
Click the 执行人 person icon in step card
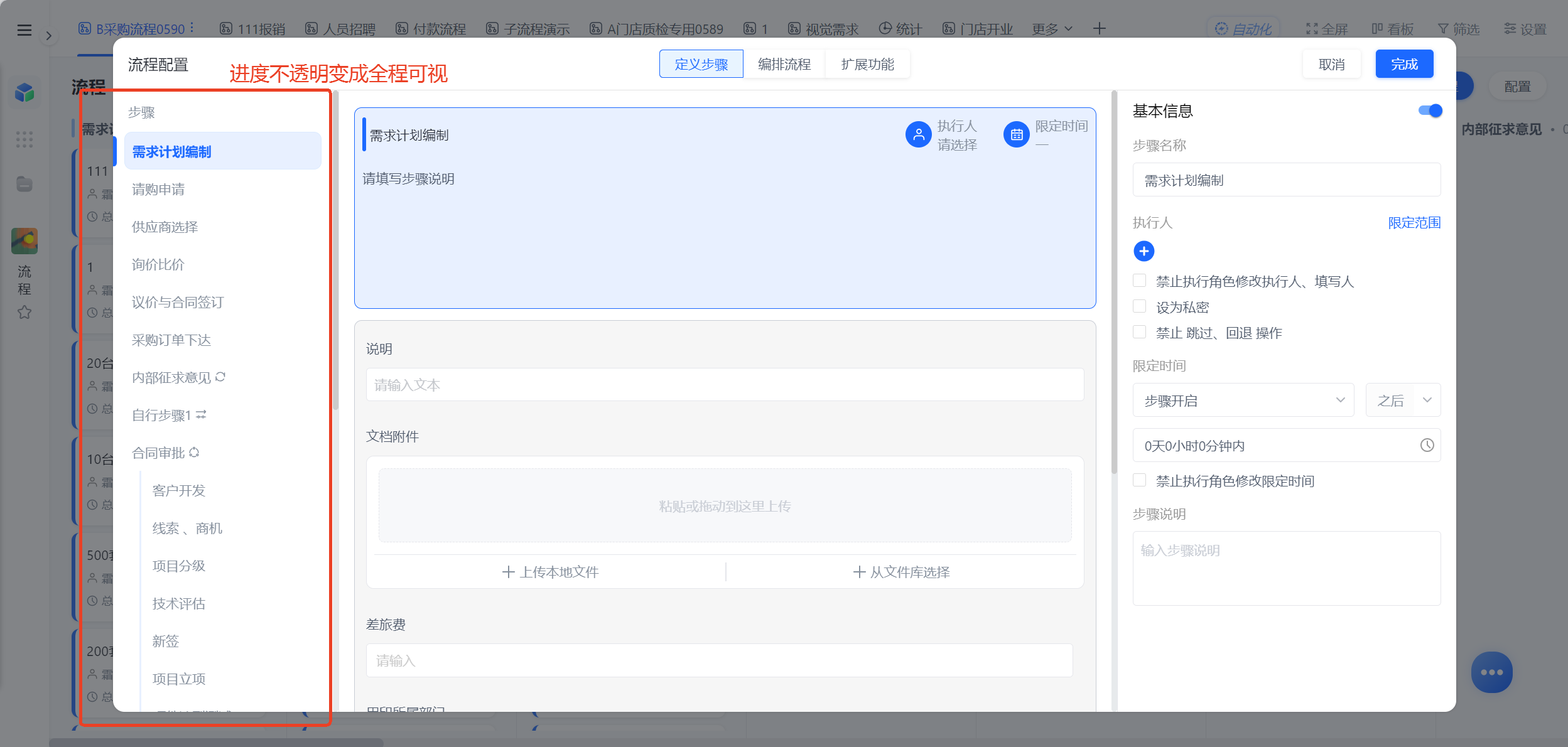(918, 134)
